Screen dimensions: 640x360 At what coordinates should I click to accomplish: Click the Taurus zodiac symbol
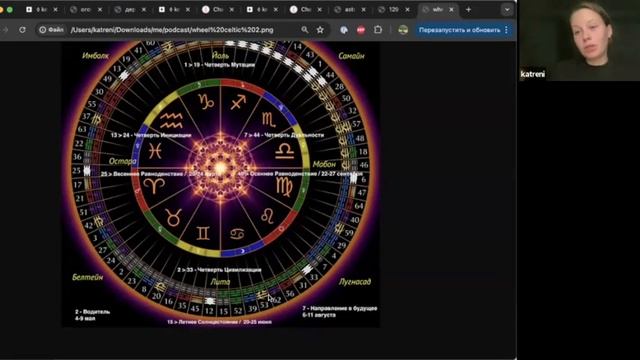[173, 217]
